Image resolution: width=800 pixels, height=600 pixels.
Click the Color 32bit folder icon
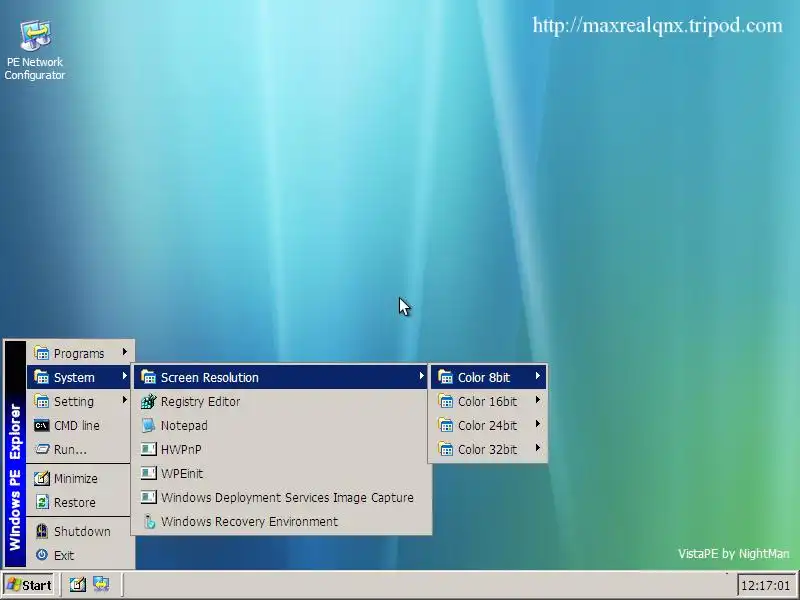[445, 449]
